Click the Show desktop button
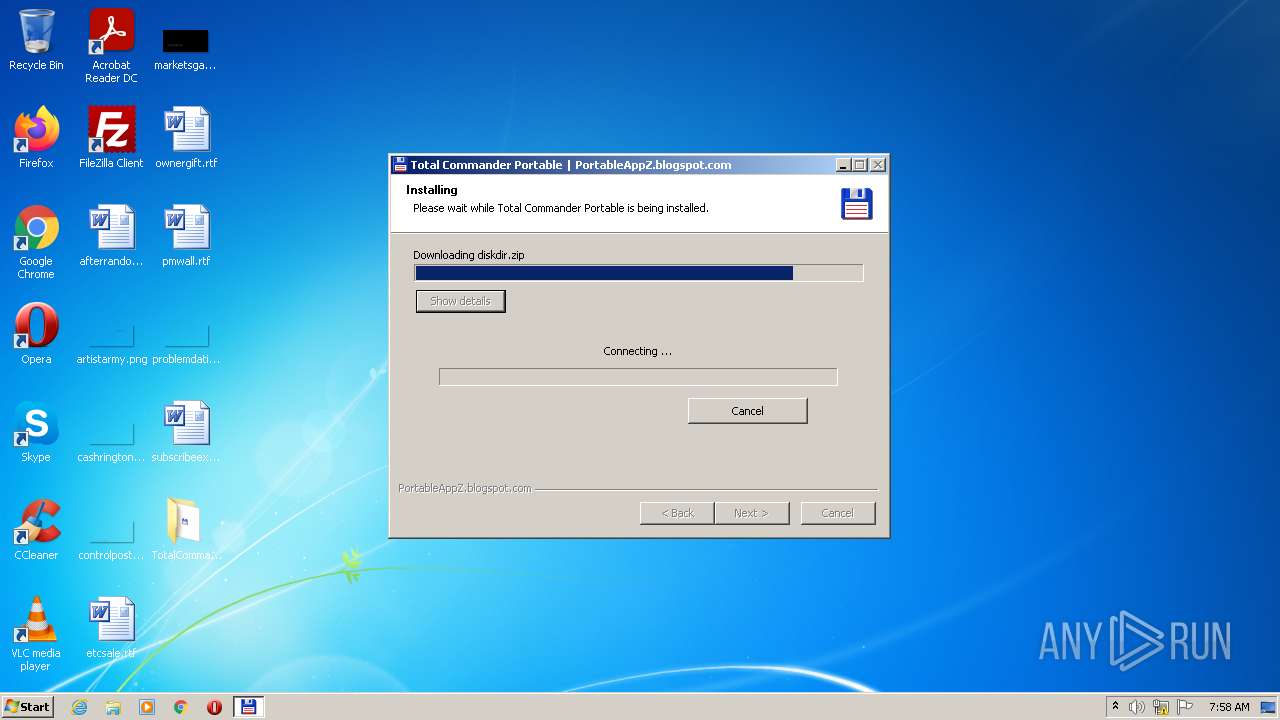Screen dimensions: 1280x720 (1270, 707)
